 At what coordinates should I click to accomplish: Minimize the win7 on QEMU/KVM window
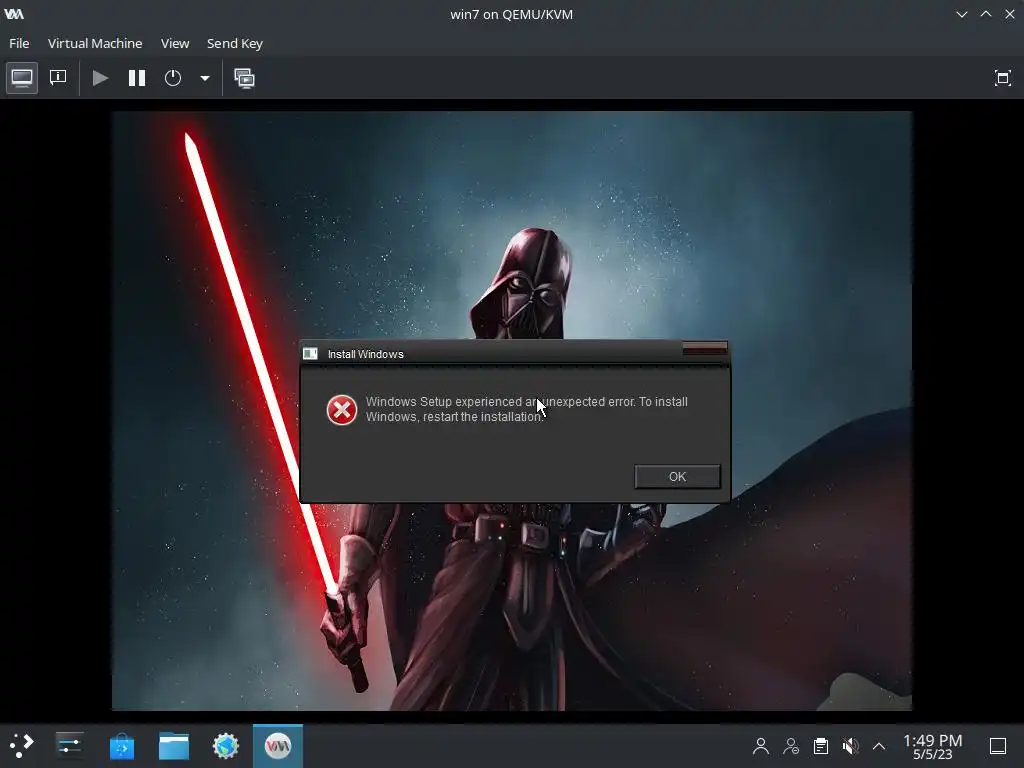click(962, 14)
